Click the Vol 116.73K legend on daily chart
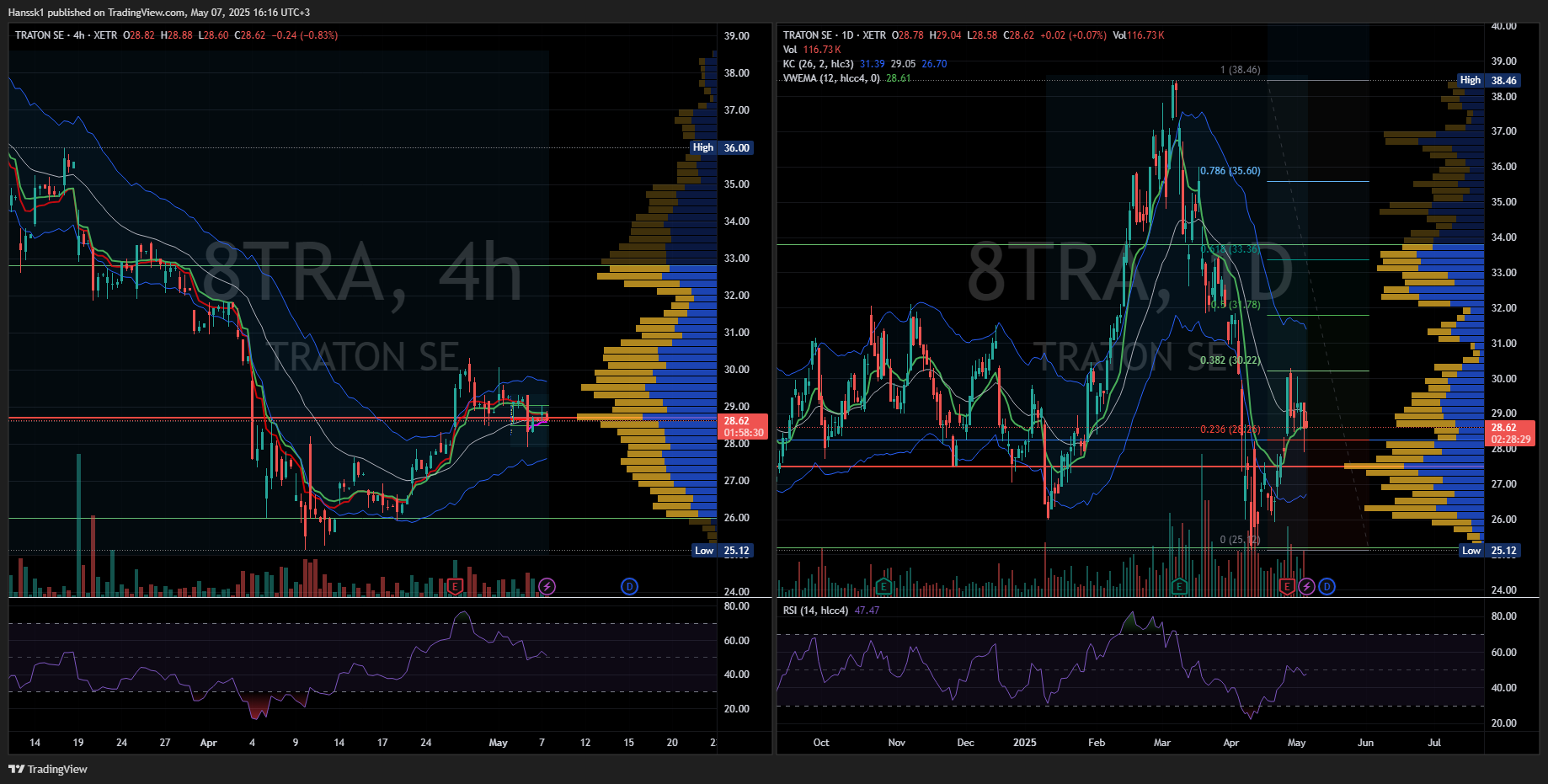1548x784 pixels. pos(813,50)
